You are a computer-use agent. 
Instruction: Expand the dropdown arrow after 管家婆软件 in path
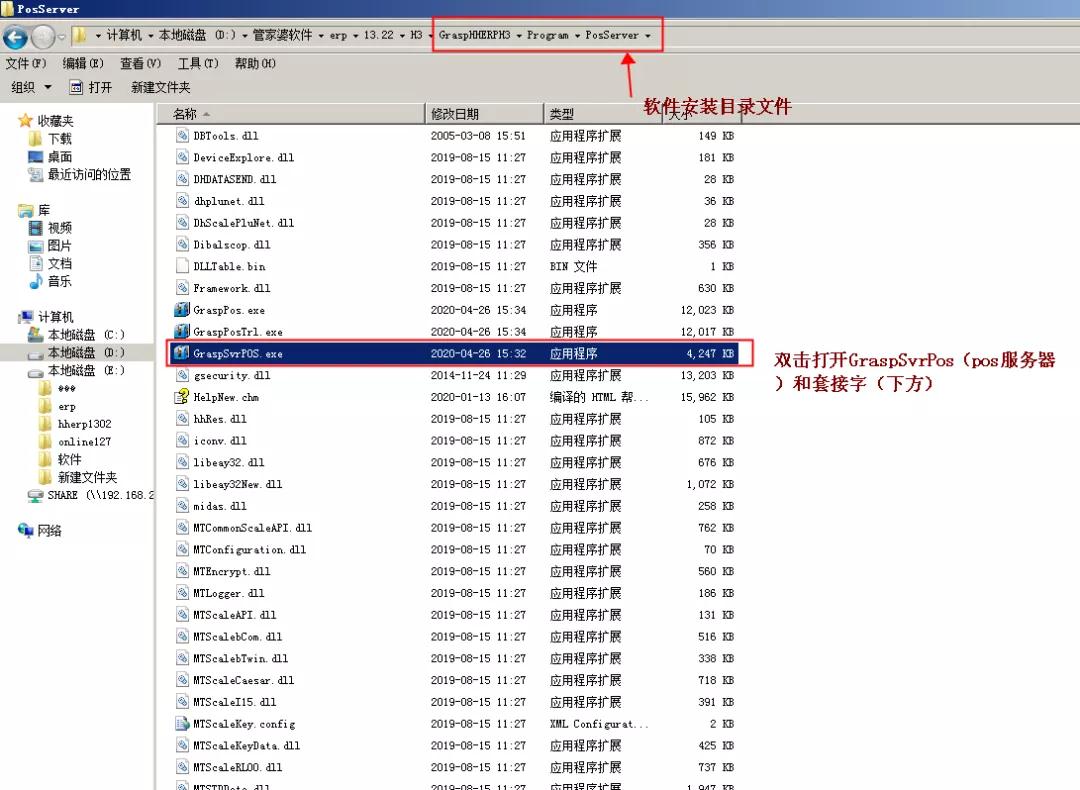coord(321,36)
